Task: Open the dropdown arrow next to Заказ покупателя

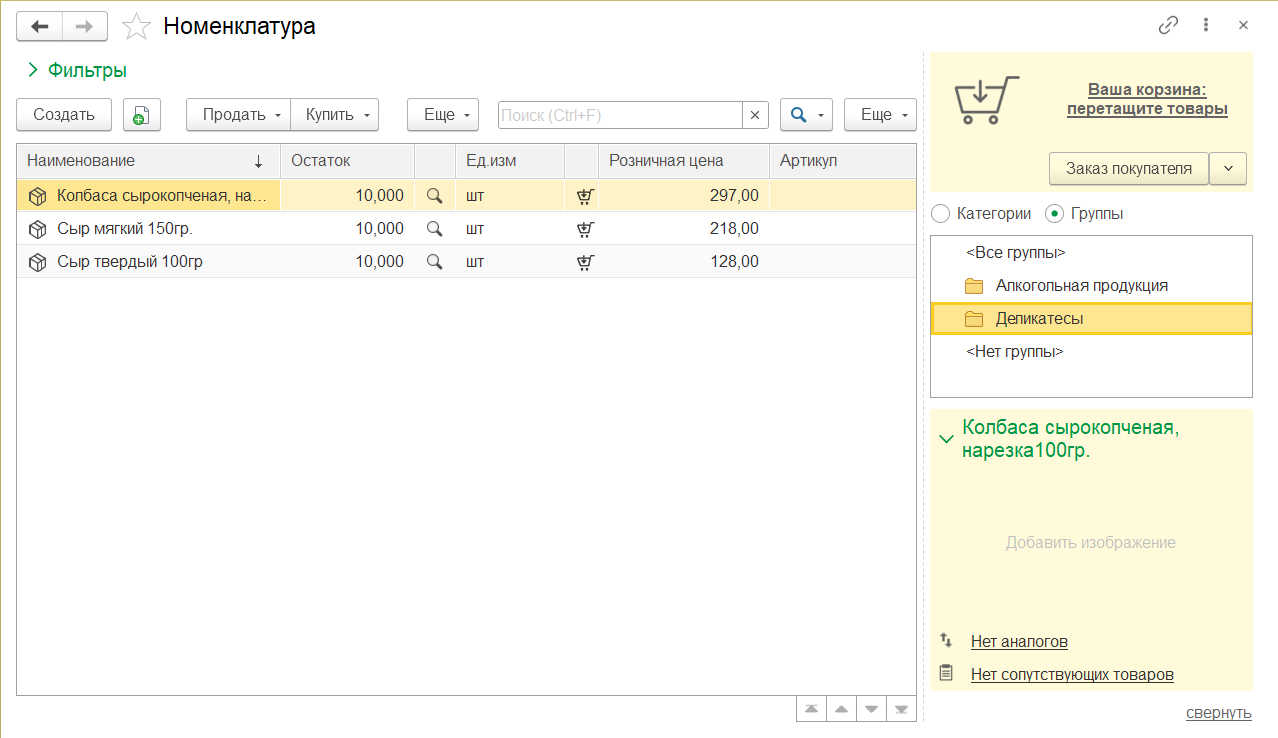Action: point(1228,169)
